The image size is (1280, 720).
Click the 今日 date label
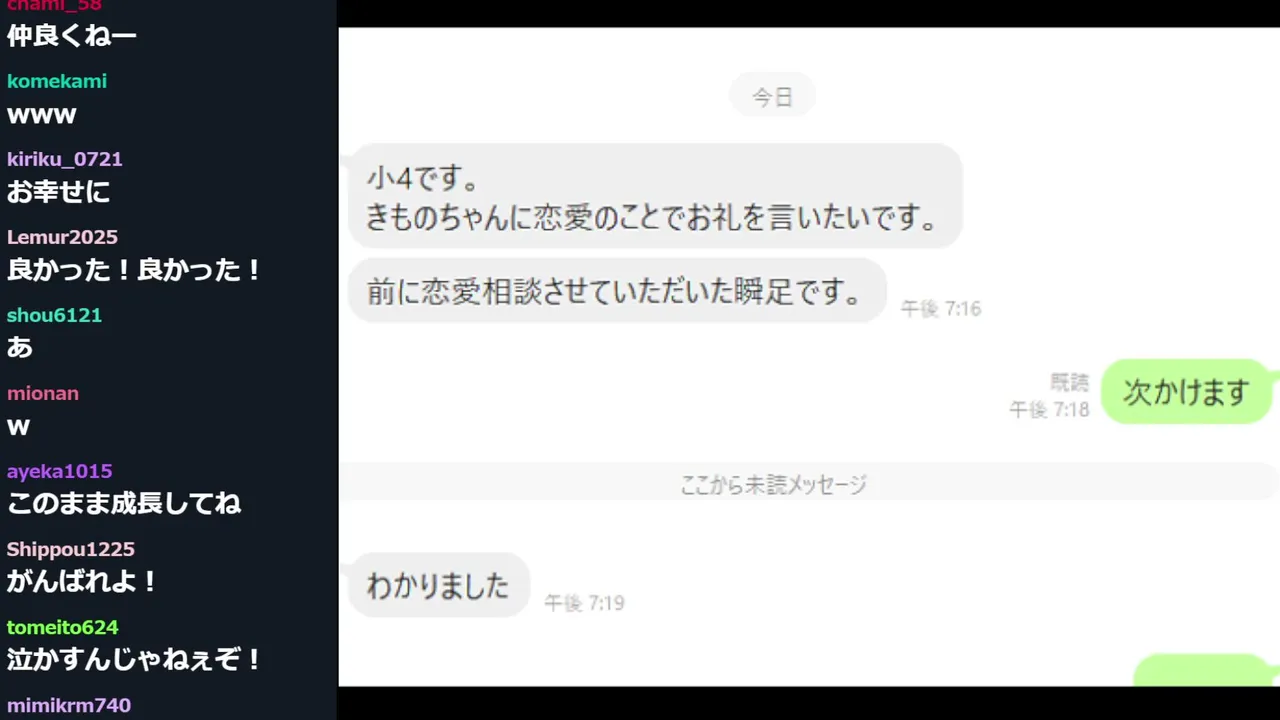pos(772,97)
